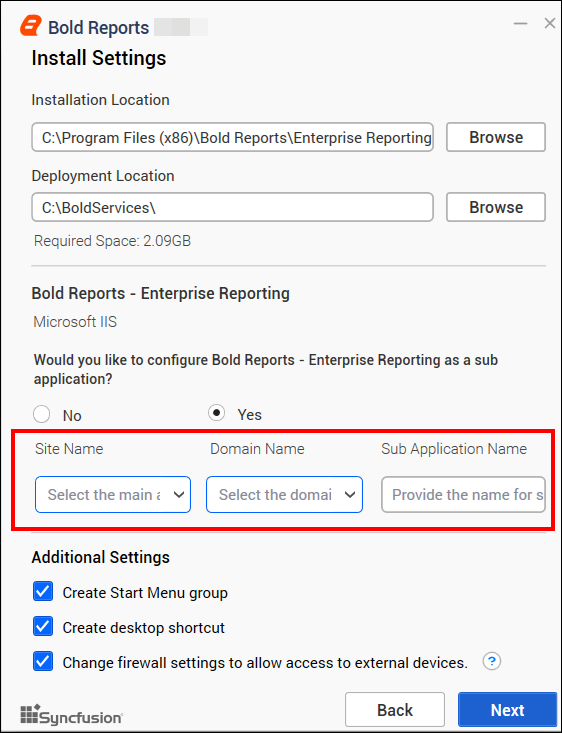Viewport: 562px width, 733px height.
Task: Open the firewall settings help icon
Action: tap(491, 661)
